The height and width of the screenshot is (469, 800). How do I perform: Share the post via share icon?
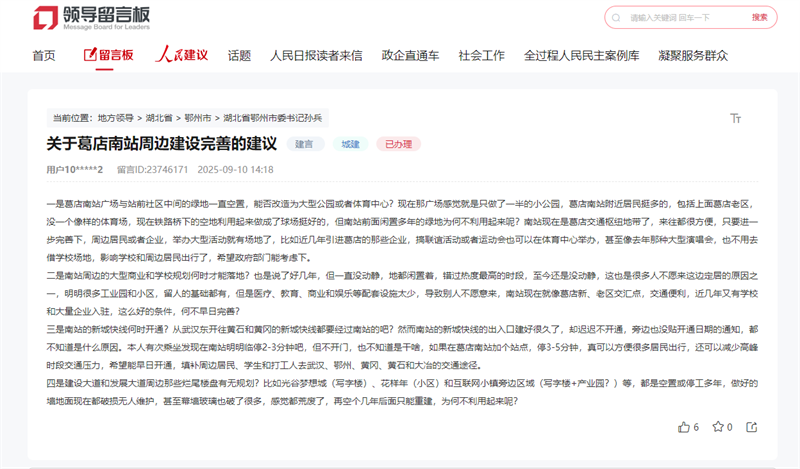point(752,427)
